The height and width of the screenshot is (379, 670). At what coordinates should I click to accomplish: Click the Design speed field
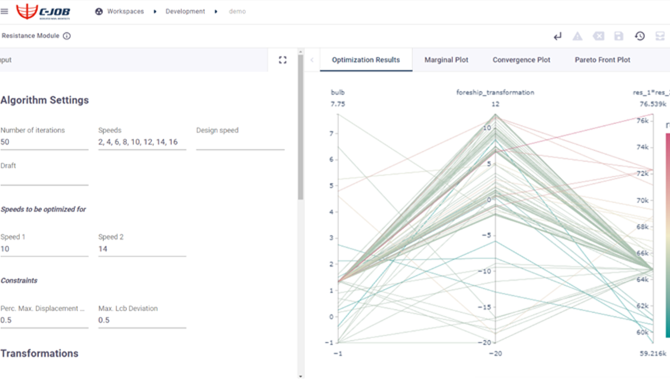click(x=240, y=142)
